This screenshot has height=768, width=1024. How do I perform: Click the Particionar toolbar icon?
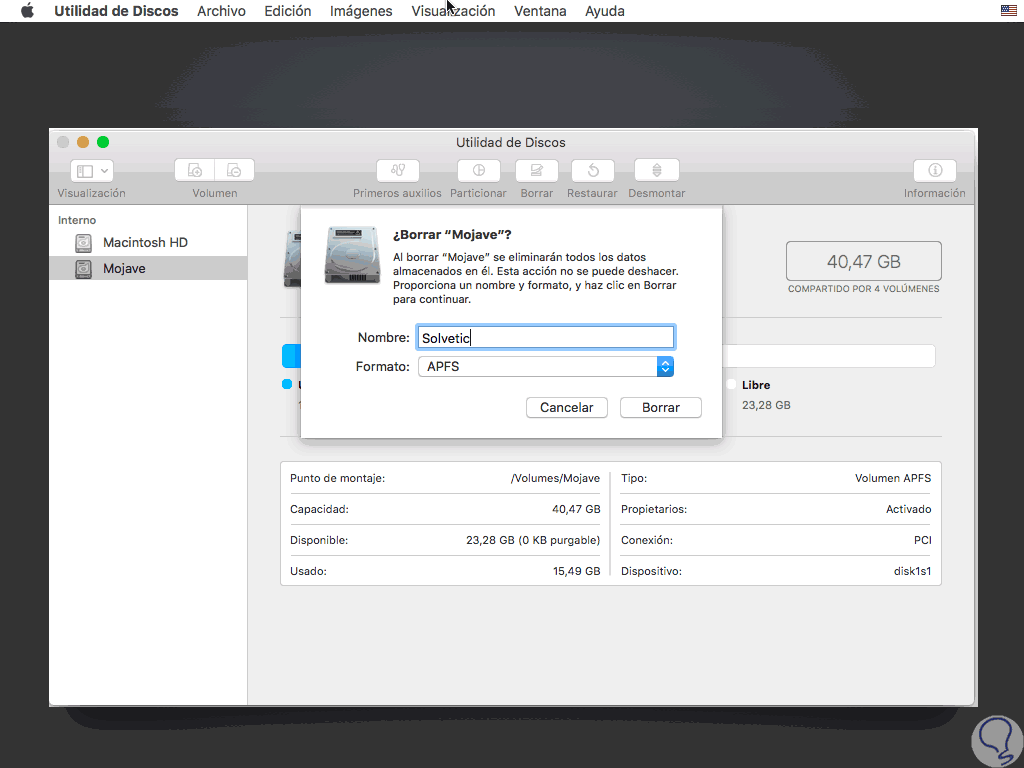478,170
